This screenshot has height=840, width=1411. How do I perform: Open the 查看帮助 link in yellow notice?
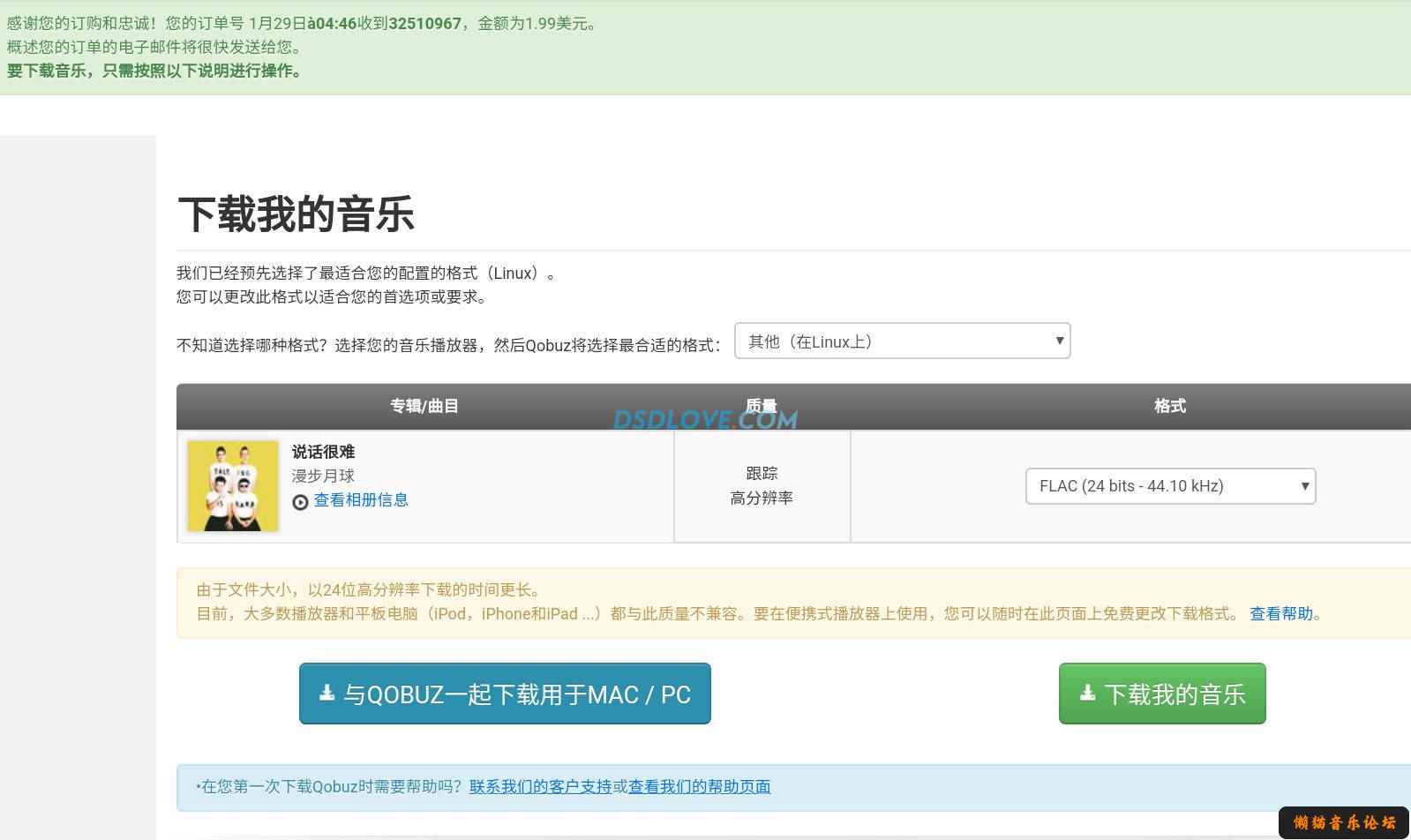click(x=1281, y=614)
